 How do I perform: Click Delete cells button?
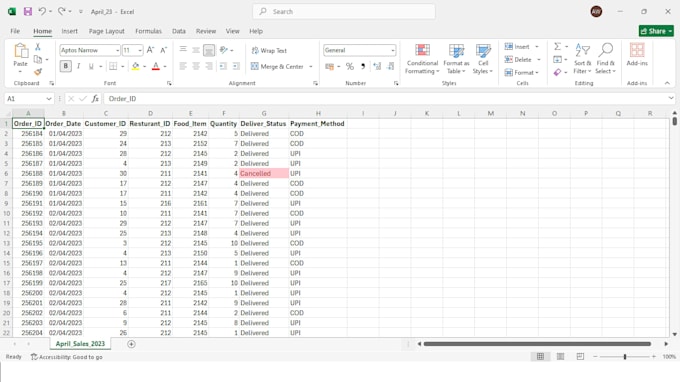click(x=518, y=59)
